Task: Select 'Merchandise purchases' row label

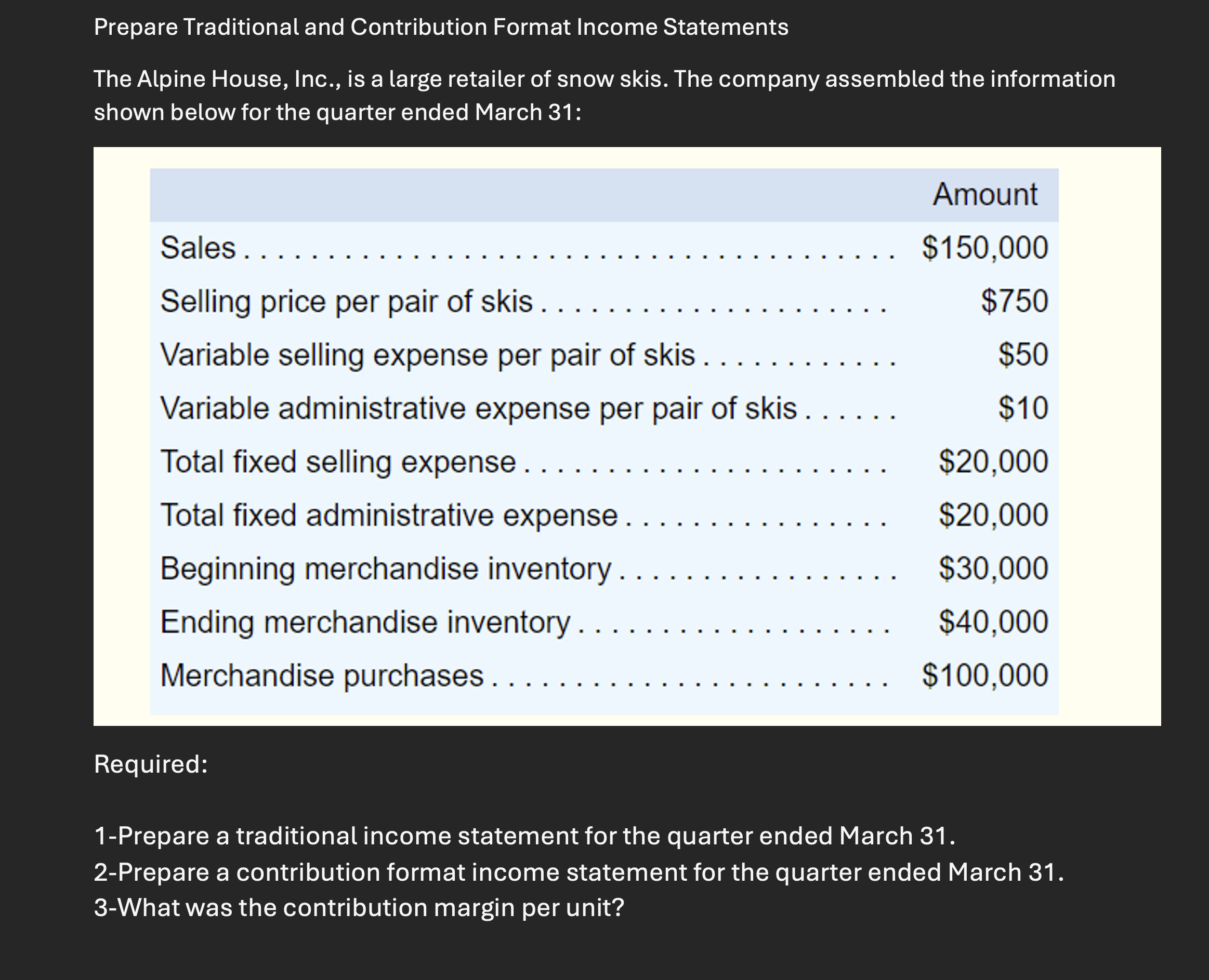Action: (x=322, y=675)
